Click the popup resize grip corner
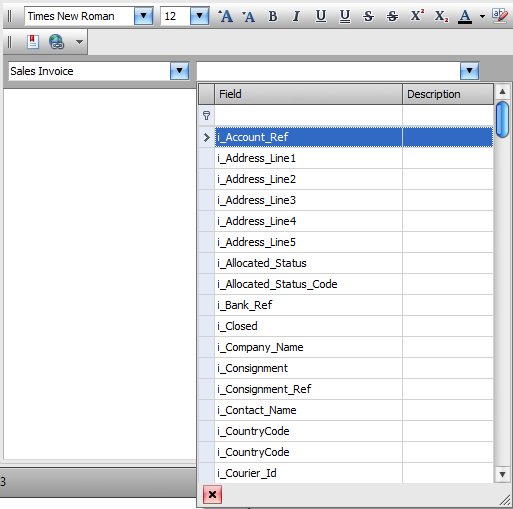 tap(505, 500)
